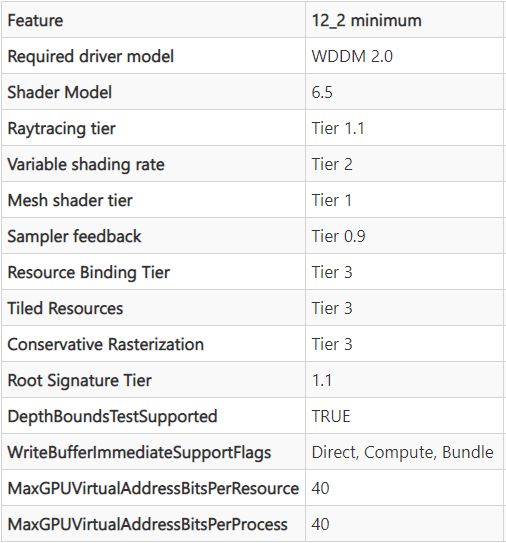Click the Resource Binding Tier label
This screenshot has width=506, height=543.
pos(89,273)
